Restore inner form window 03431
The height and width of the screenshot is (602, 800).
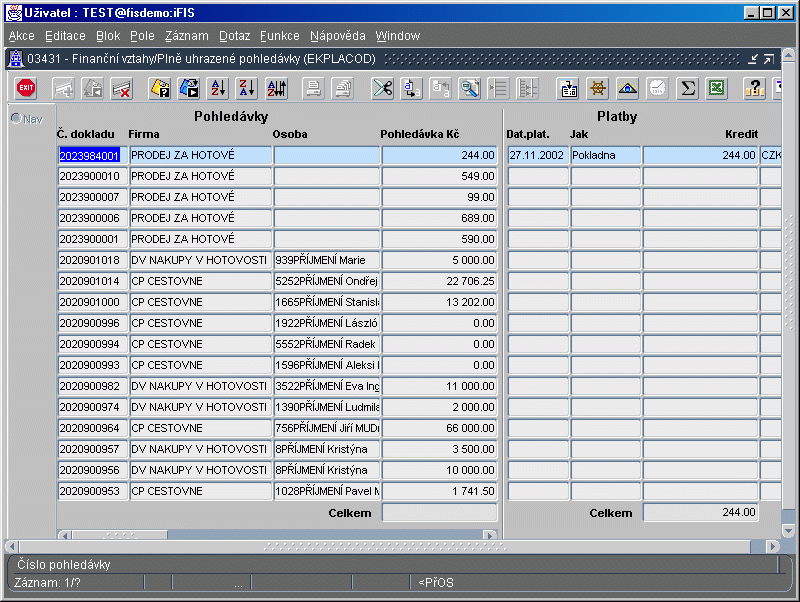769,59
